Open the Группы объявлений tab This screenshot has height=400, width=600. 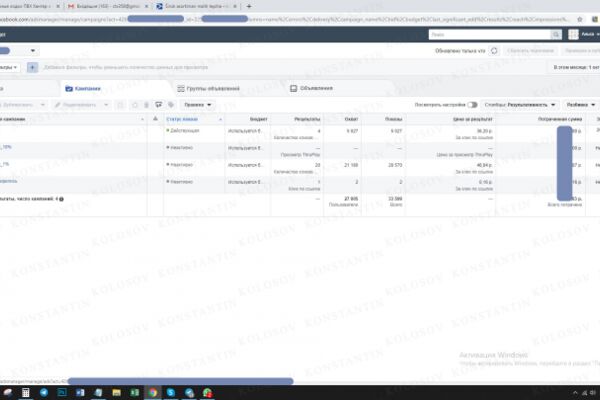(209, 88)
